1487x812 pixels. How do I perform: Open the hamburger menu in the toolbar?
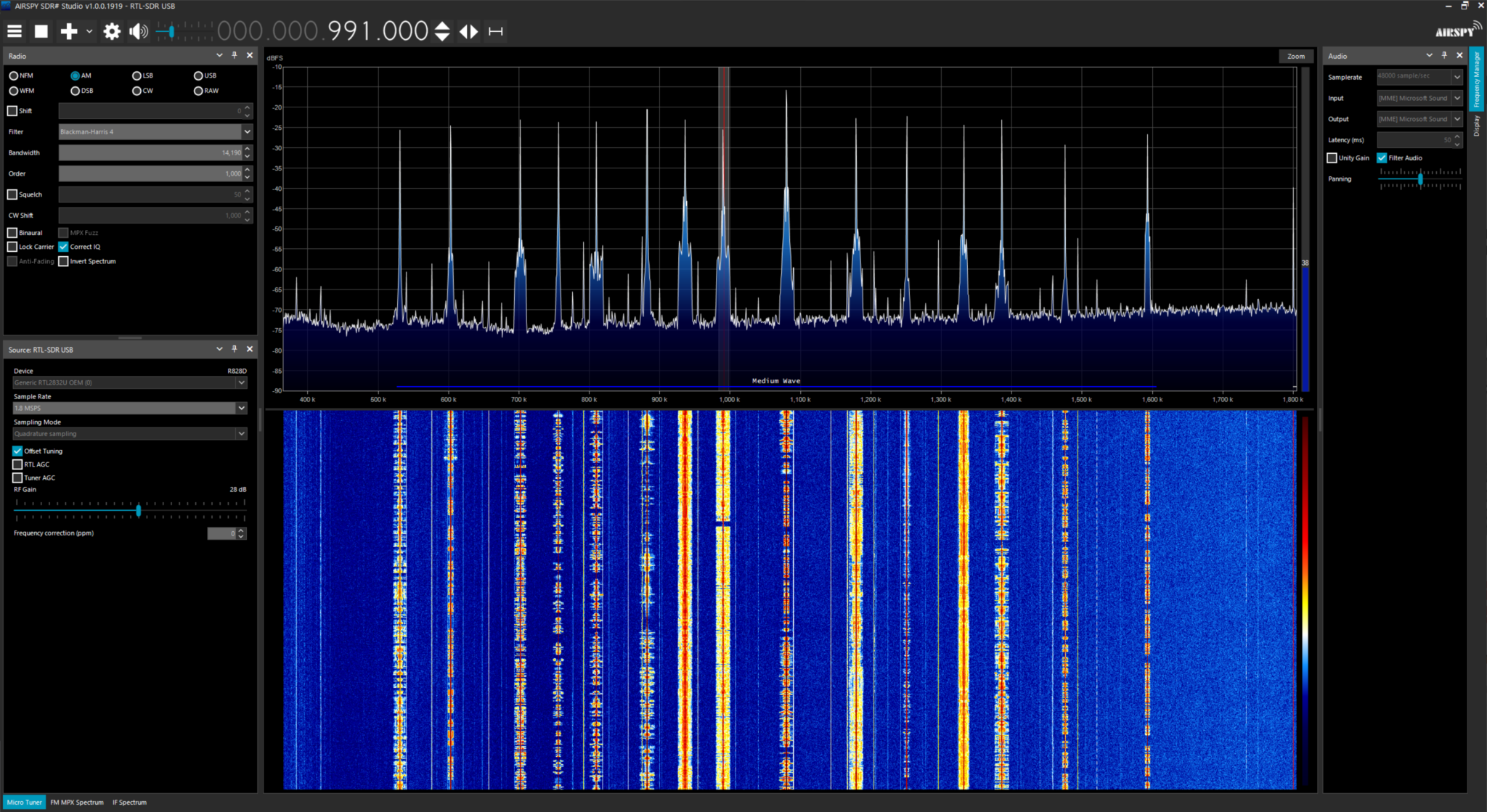point(14,30)
